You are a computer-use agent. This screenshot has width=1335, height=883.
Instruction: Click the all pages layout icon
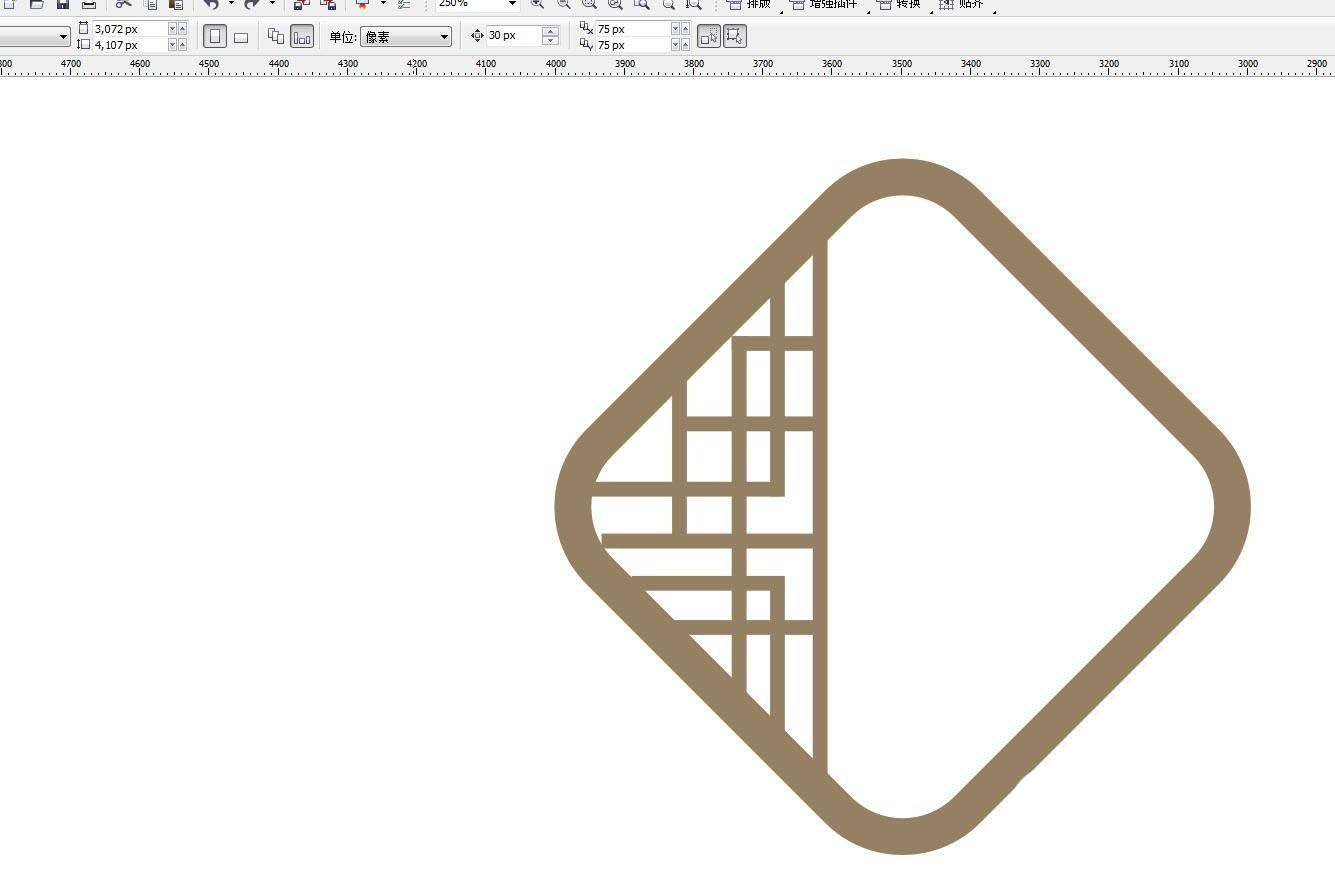click(x=276, y=37)
